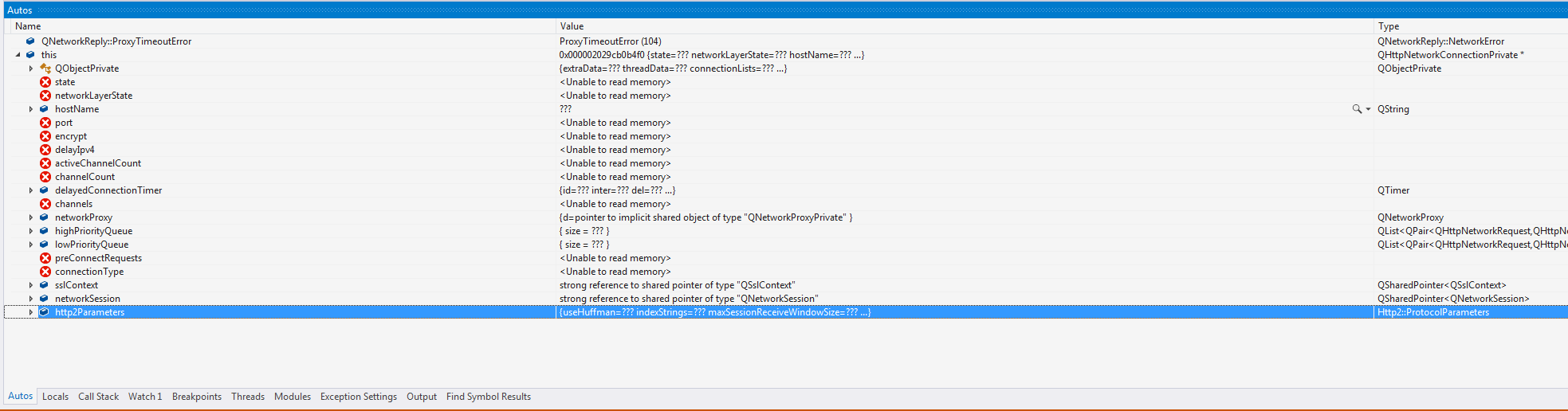Open the Breakpoints tab
Image resolution: width=1568 pixels, height=411 pixels.
point(197,397)
